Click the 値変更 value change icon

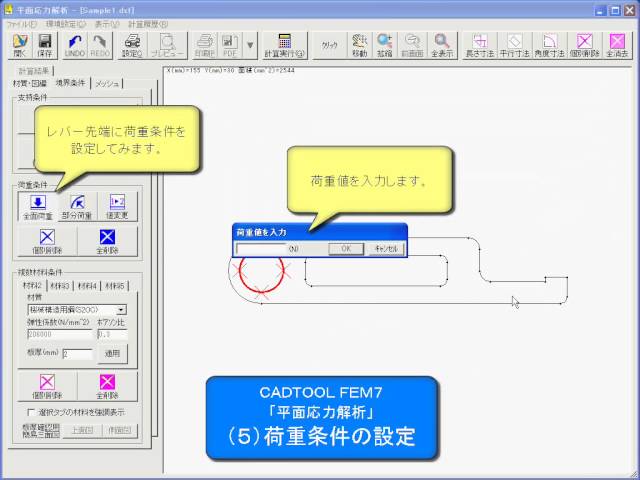[x=117, y=207]
